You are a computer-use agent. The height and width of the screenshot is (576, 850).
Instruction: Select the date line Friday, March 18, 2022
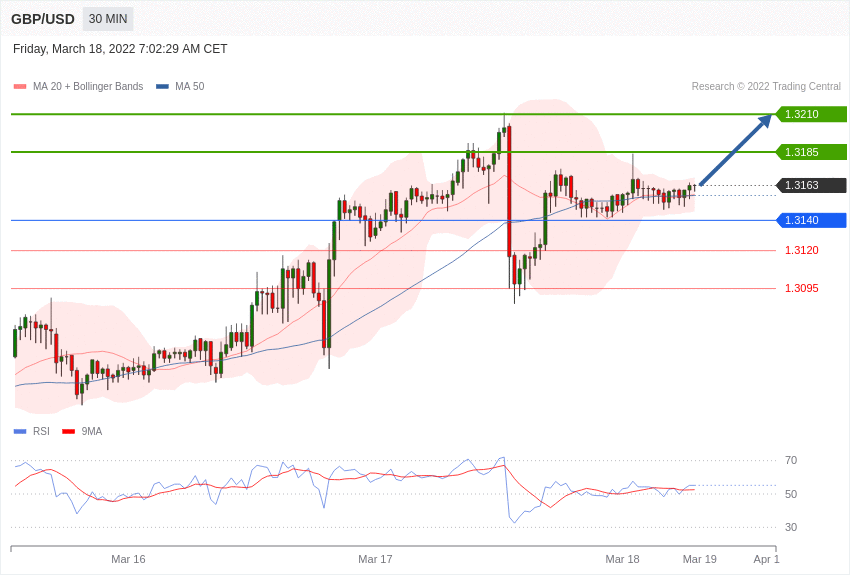(x=120, y=49)
